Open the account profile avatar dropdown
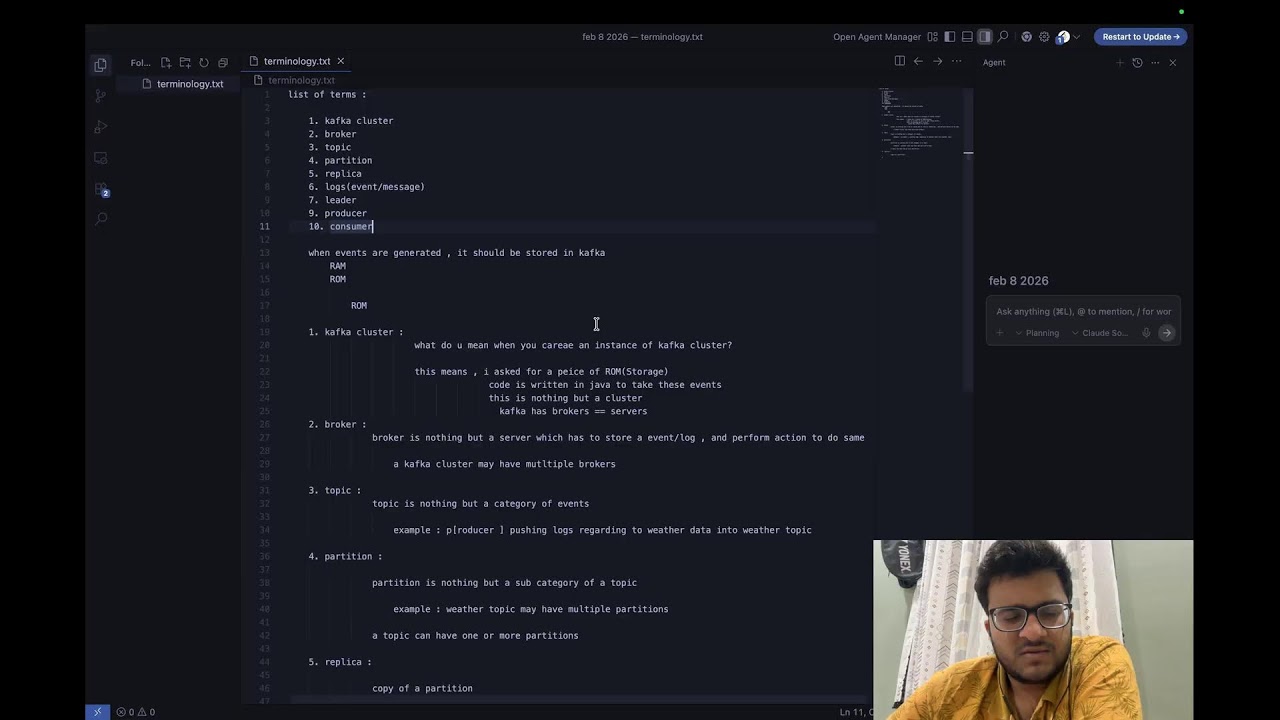This screenshot has width=1280, height=720. pos(1068,37)
